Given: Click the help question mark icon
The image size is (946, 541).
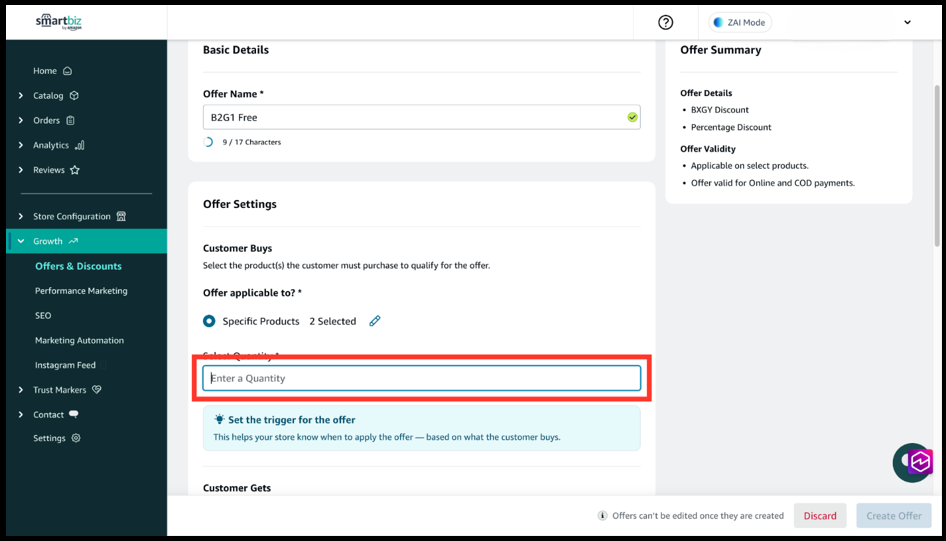Looking at the screenshot, I should [x=666, y=23].
